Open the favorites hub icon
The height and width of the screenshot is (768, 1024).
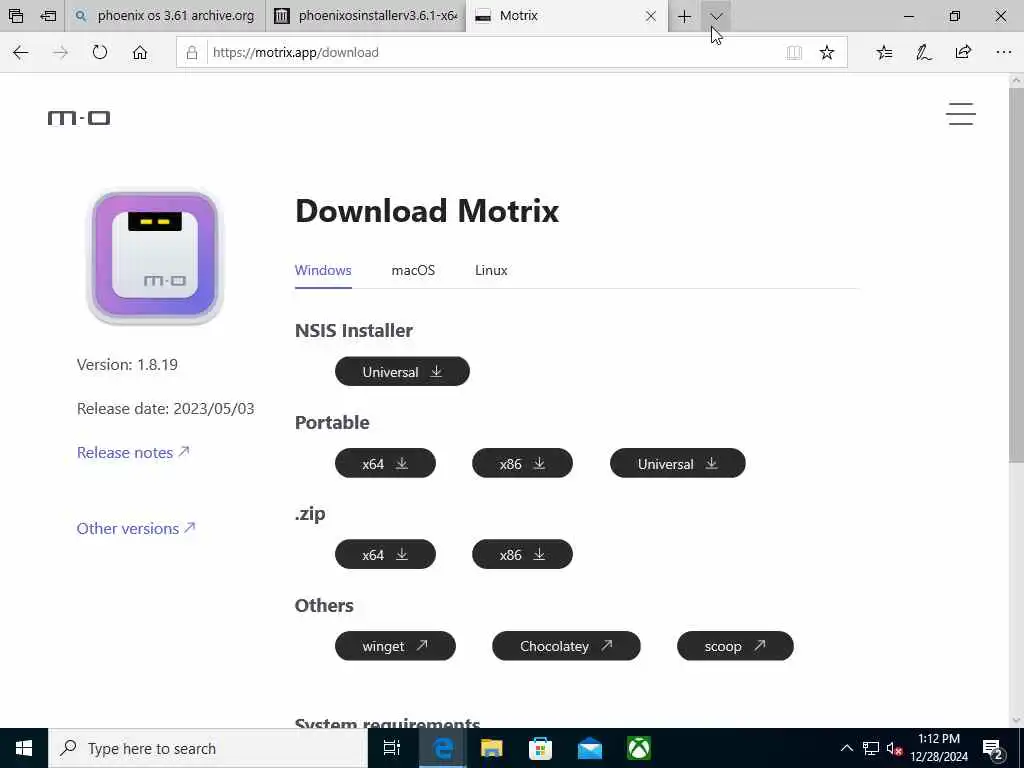pyautogui.click(x=884, y=52)
